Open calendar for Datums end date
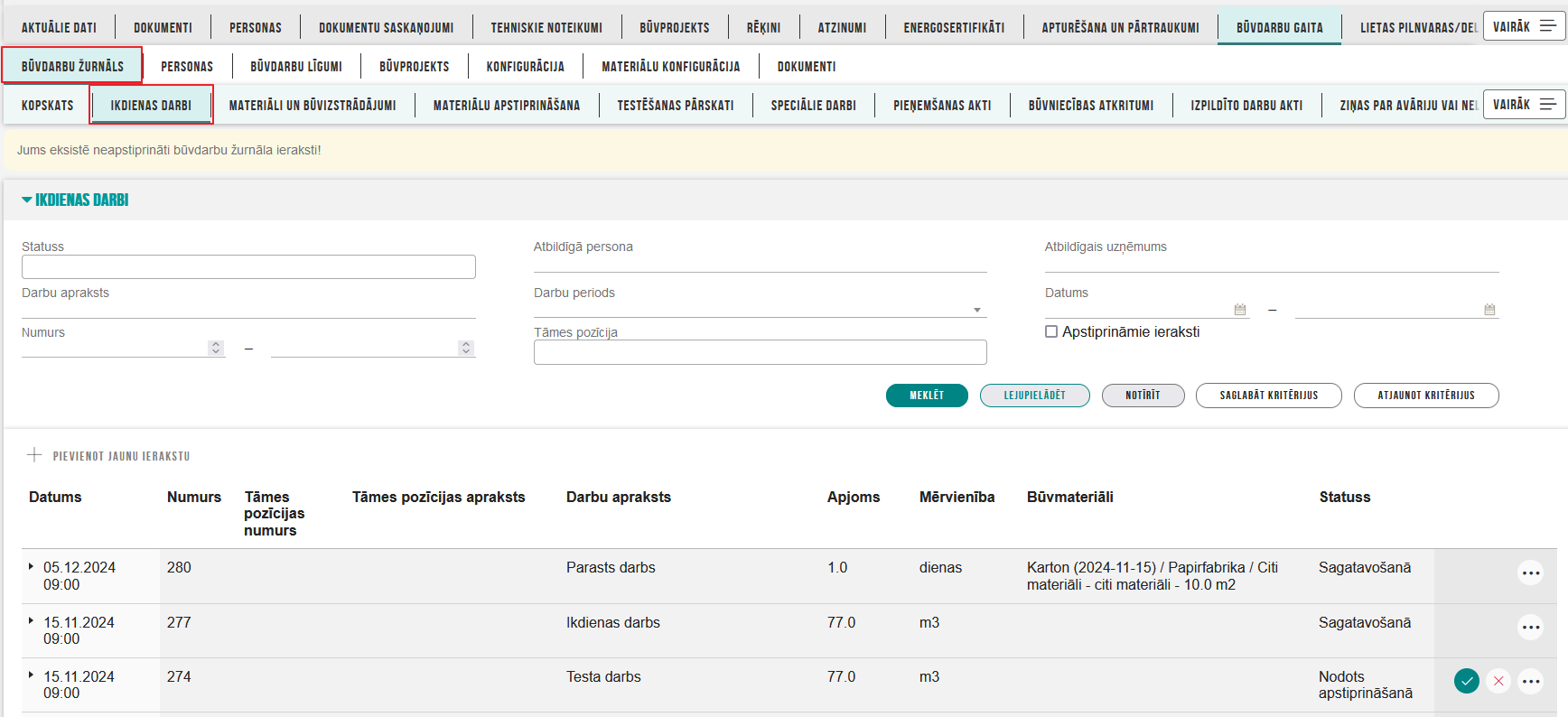1568x717 pixels. pyautogui.click(x=1489, y=310)
